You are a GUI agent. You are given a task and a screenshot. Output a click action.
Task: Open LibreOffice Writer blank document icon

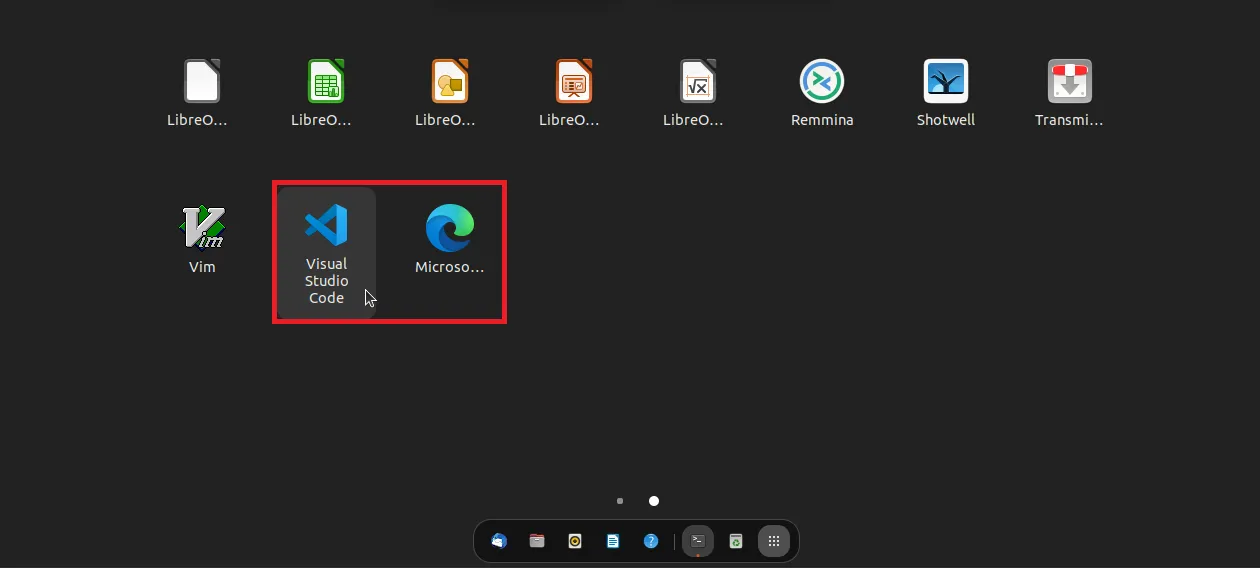coord(202,81)
